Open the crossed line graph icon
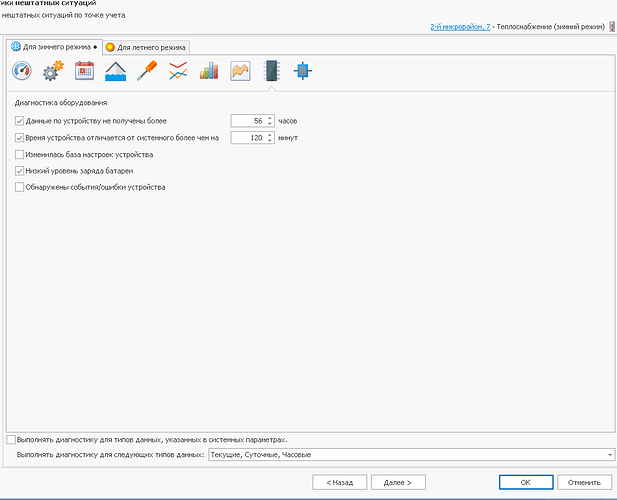Image resolution: width=617 pixels, height=500 pixels. (x=177, y=71)
